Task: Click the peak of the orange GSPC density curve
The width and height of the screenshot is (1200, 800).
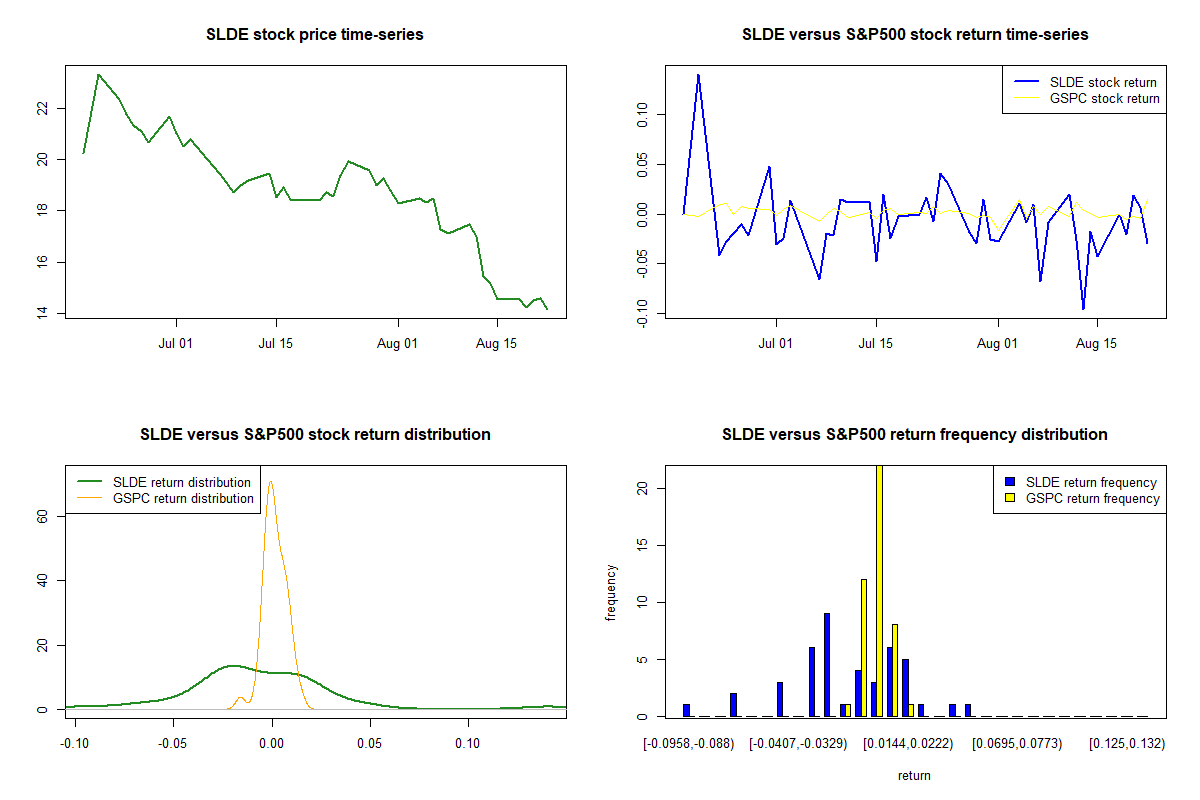Action: tap(270, 483)
